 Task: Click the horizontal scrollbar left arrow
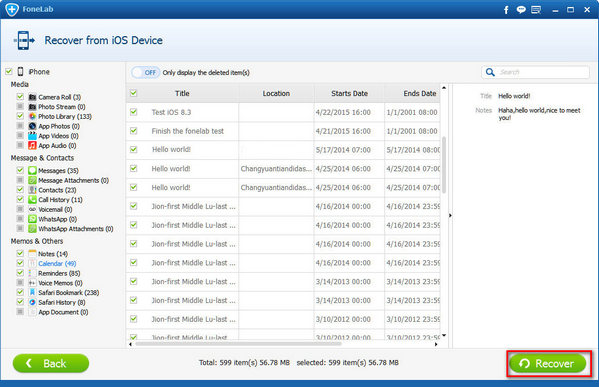pyautogui.click(x=131, y=344)
